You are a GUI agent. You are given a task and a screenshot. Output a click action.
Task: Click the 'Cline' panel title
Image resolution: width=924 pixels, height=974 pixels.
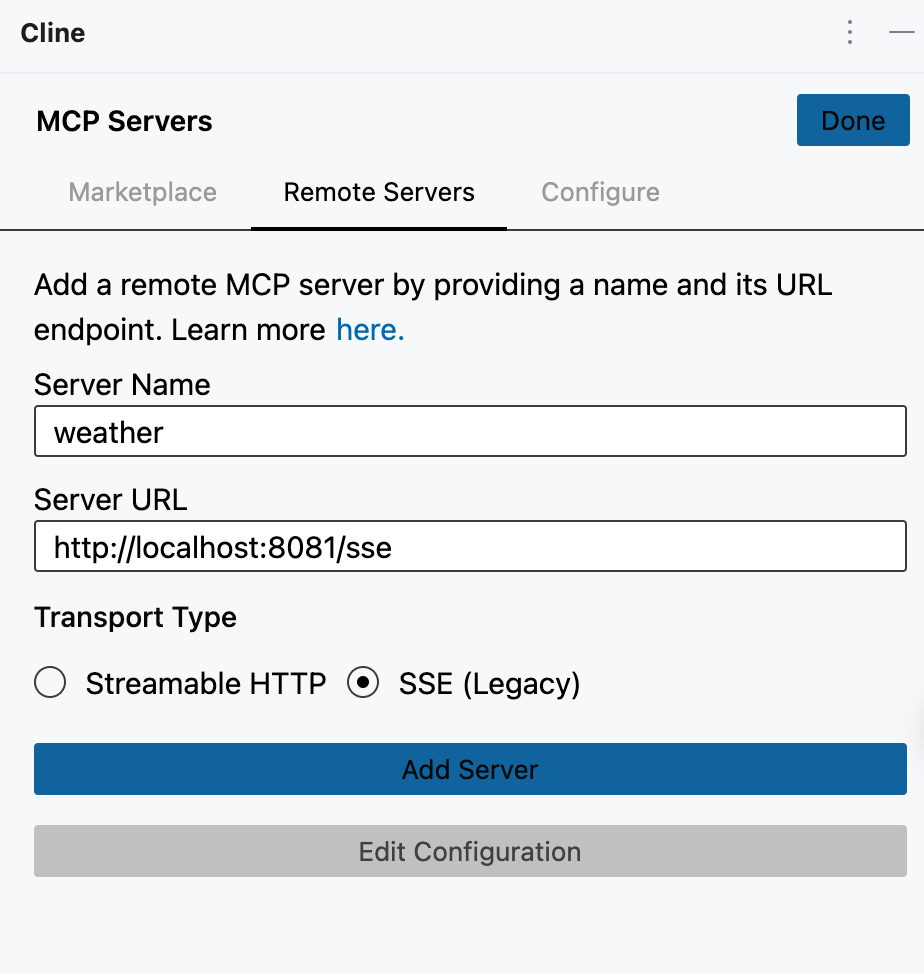point(53,33)
